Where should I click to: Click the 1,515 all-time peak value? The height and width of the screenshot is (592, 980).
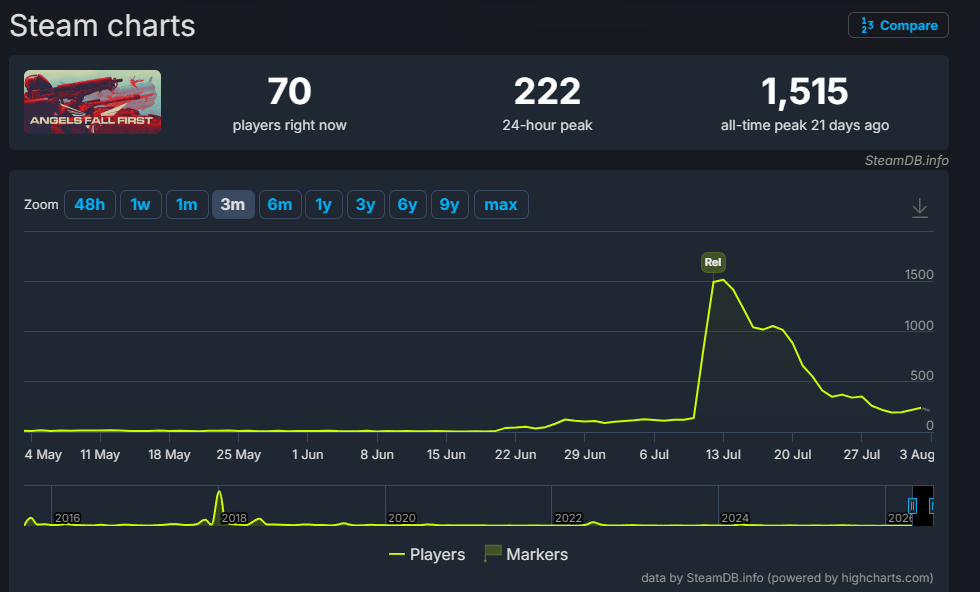click(x=804, y=91)
